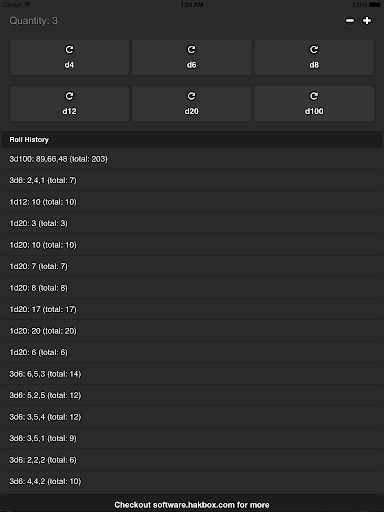Viewport: 384px width, 512px height.
Task: Open the software.hakbox.com promo link
Action: click(x=192, y=505)
